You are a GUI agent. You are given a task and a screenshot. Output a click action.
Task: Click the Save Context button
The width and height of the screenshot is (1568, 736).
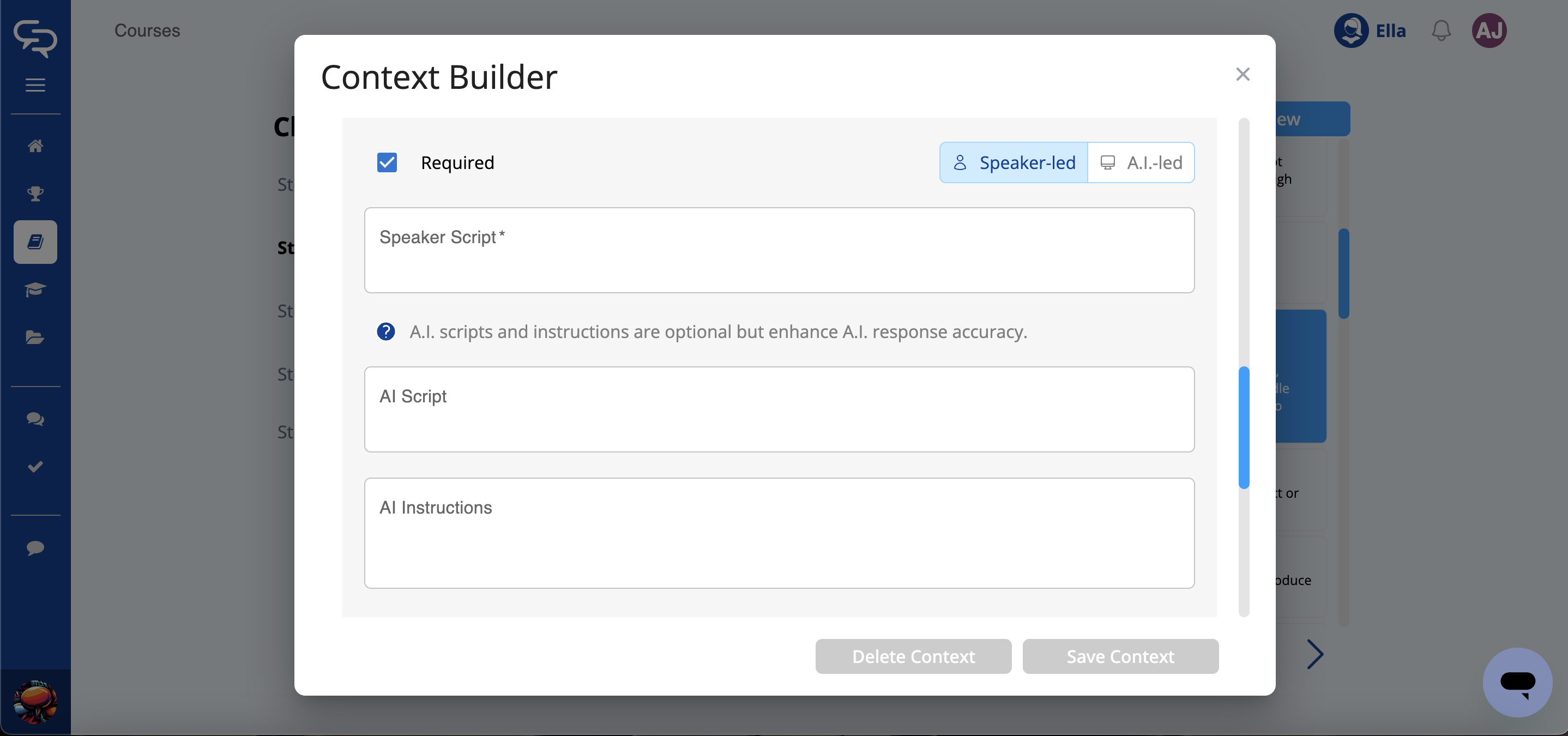[x=1120, y=656]
